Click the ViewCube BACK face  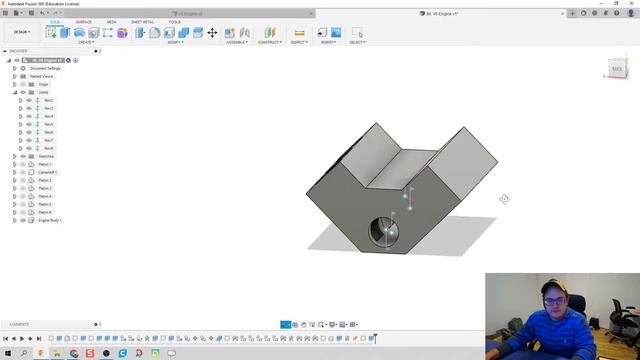pyautogui.click(x=617, y=69)
